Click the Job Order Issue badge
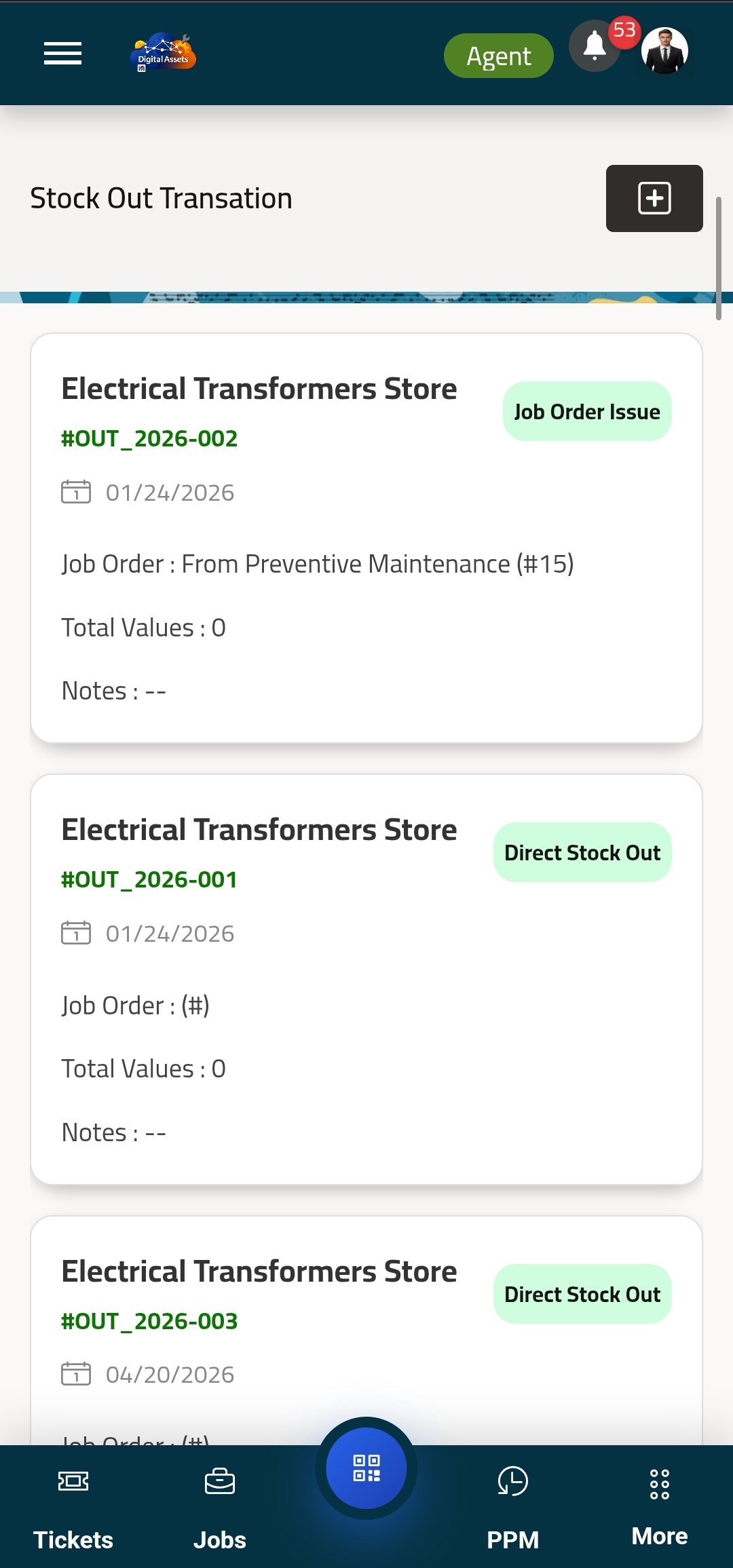The width and height of the screenshot is (733, 1568). [x=587, y=411]
